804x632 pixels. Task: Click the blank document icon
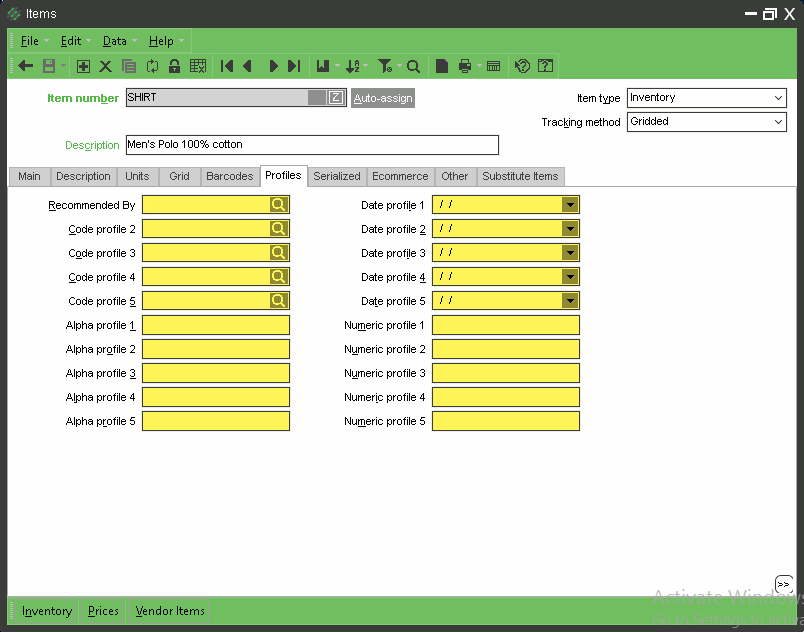(x=441, y=66)
